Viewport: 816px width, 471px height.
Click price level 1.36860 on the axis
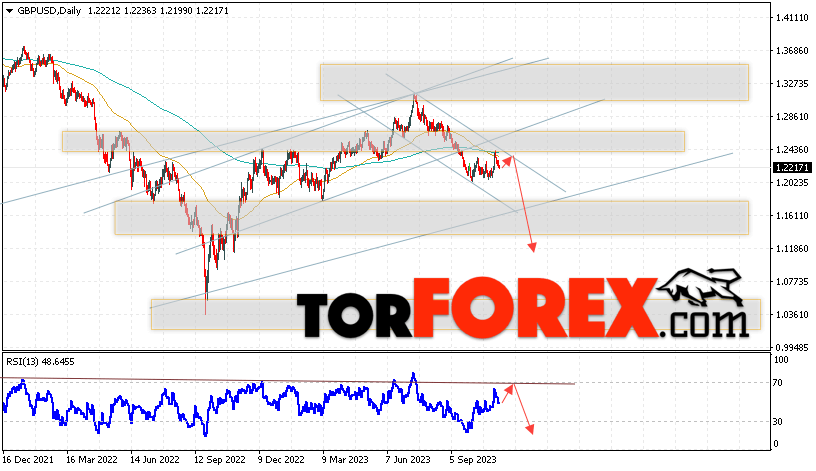(792, 50)
